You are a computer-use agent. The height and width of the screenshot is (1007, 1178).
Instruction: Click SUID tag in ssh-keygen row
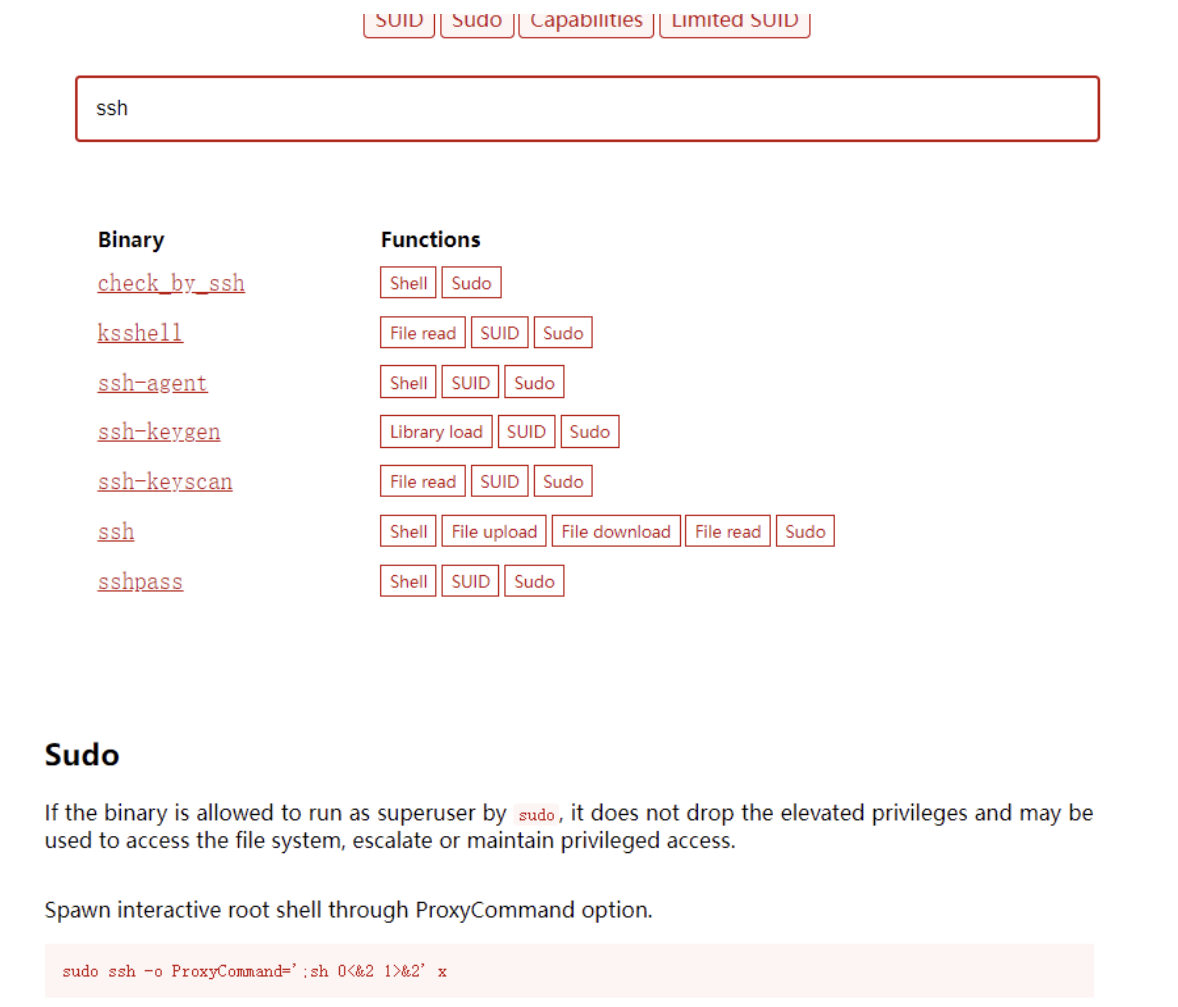pyautogui.click(x=526, y=431)
